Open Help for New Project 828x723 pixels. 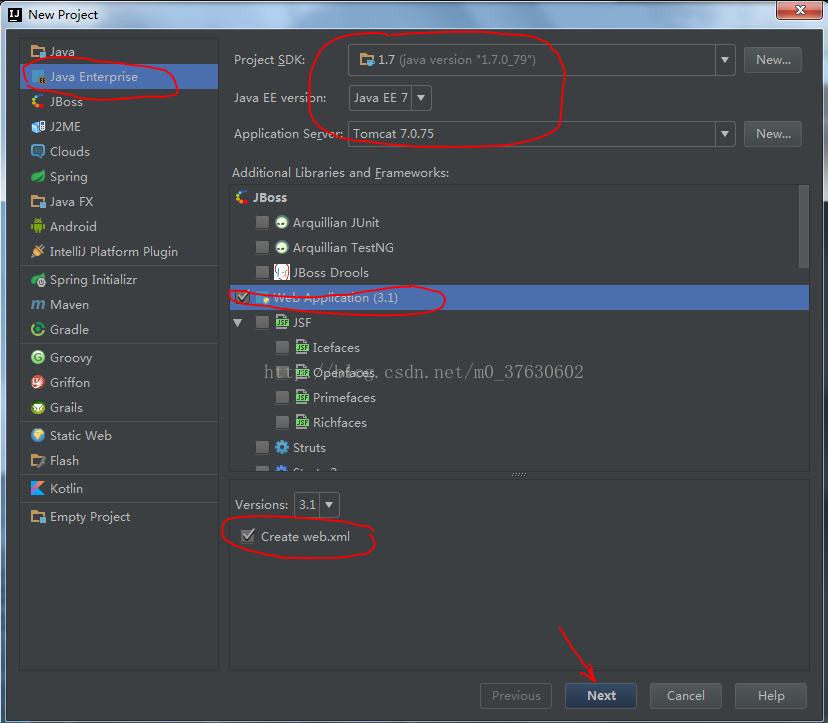pos(771,696)
